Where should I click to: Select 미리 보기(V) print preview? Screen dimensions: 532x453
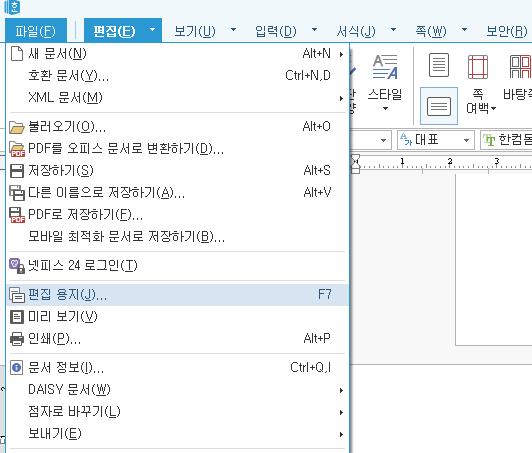177,317
